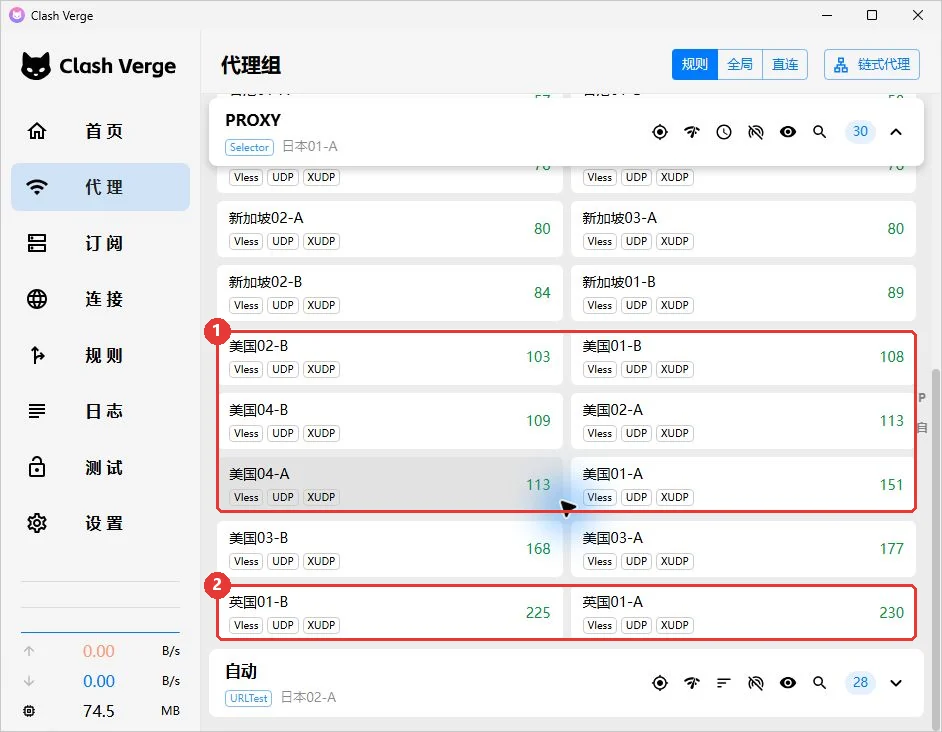Run delay test for PROXY group
Viewport: 942px width, 732px height.
point(692,132)
